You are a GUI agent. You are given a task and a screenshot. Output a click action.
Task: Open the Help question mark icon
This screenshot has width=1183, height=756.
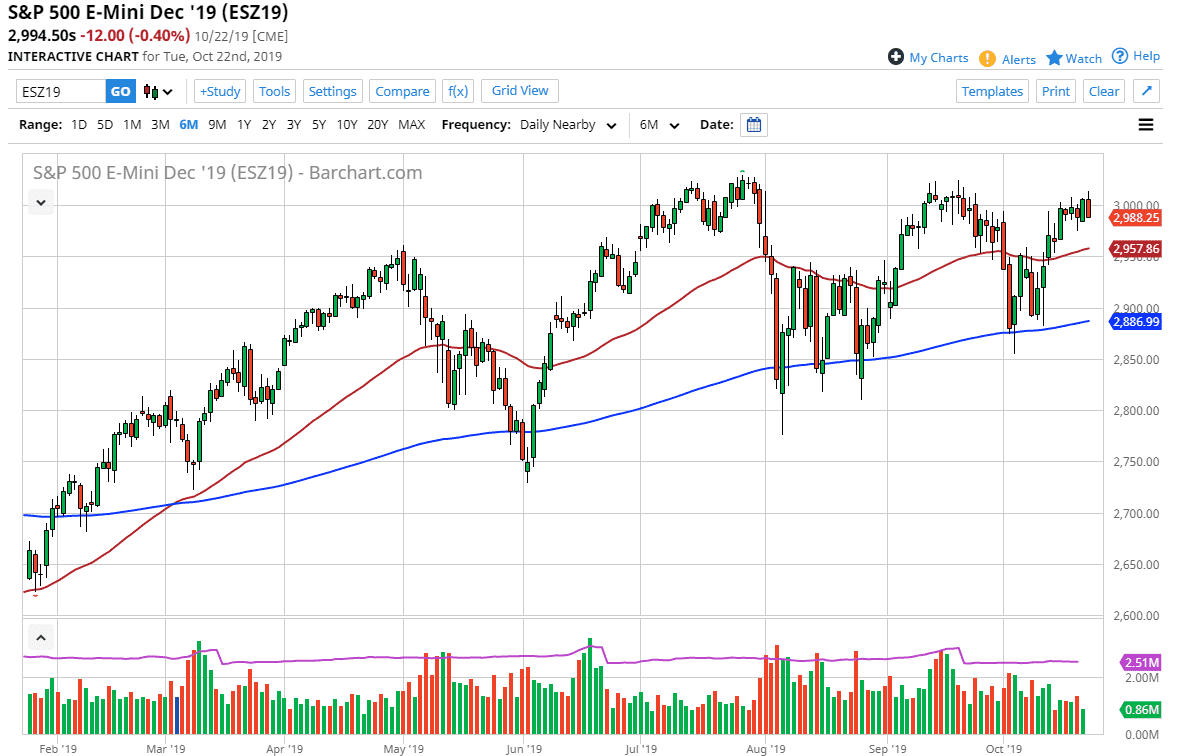[x=1118, y=55]
